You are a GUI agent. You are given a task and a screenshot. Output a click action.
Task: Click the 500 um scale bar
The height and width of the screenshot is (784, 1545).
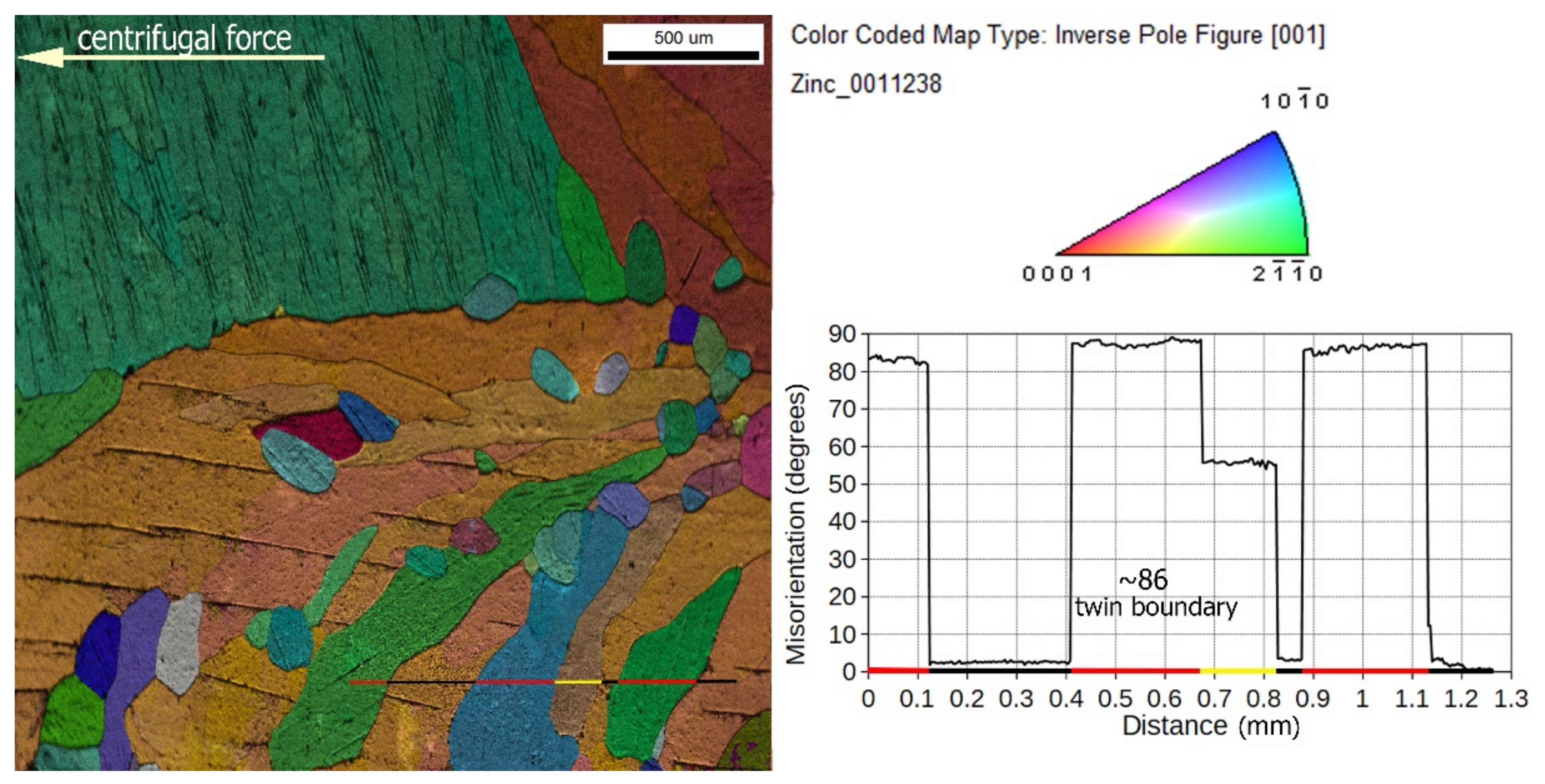pos(683,55)
